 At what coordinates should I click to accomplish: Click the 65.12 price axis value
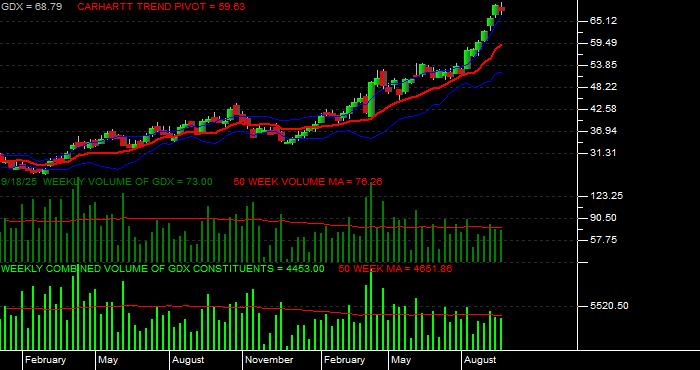[x=603, y=21]
